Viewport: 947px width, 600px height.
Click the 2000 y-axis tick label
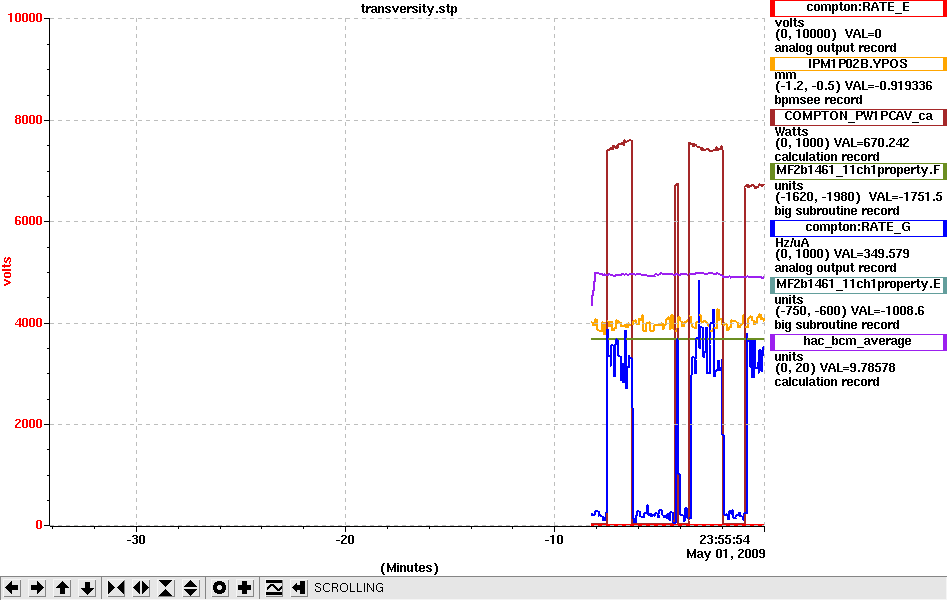coord(28,424)
